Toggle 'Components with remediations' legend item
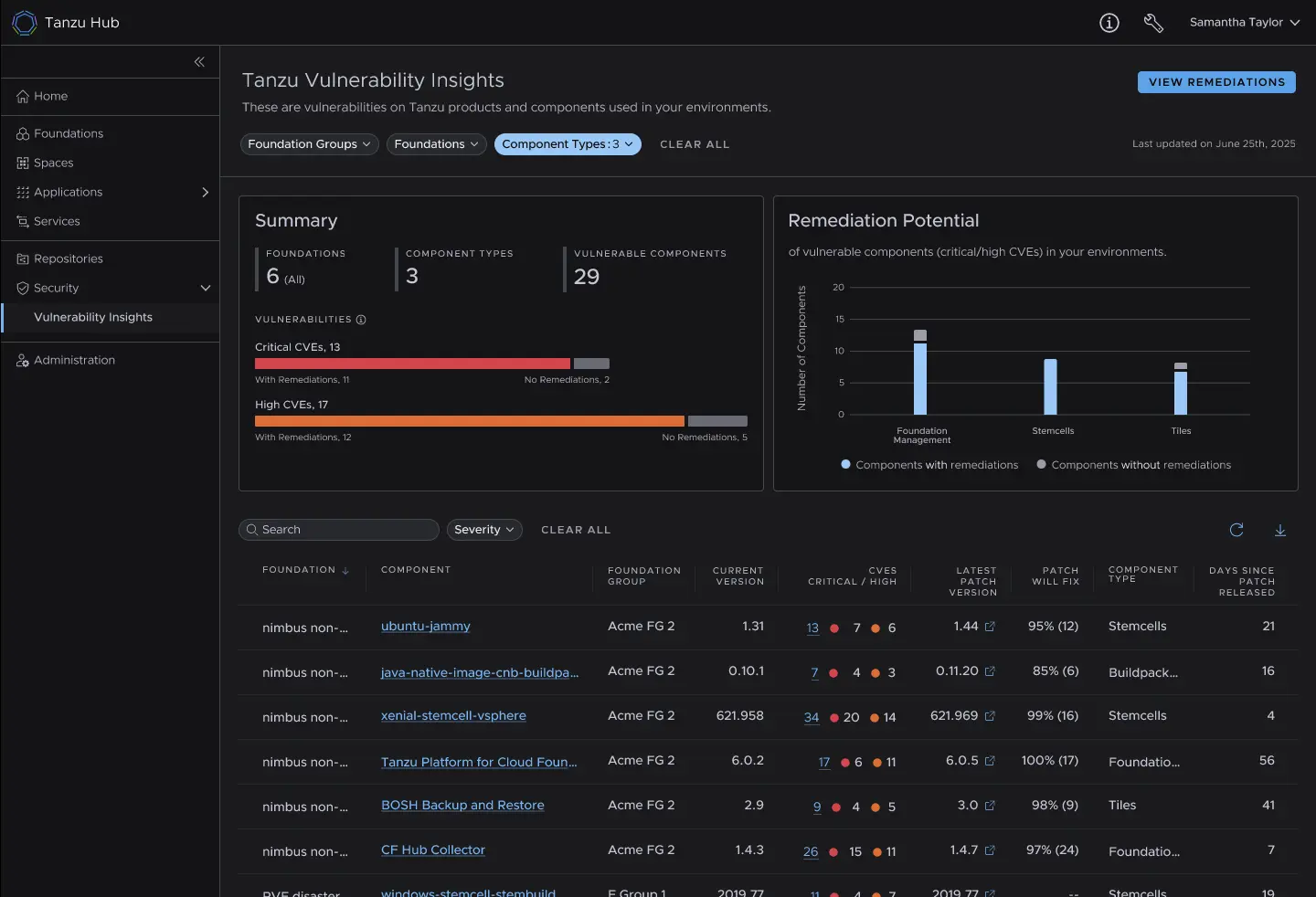The height and width of the screenshot is (897, 1316). pos(929,465)
